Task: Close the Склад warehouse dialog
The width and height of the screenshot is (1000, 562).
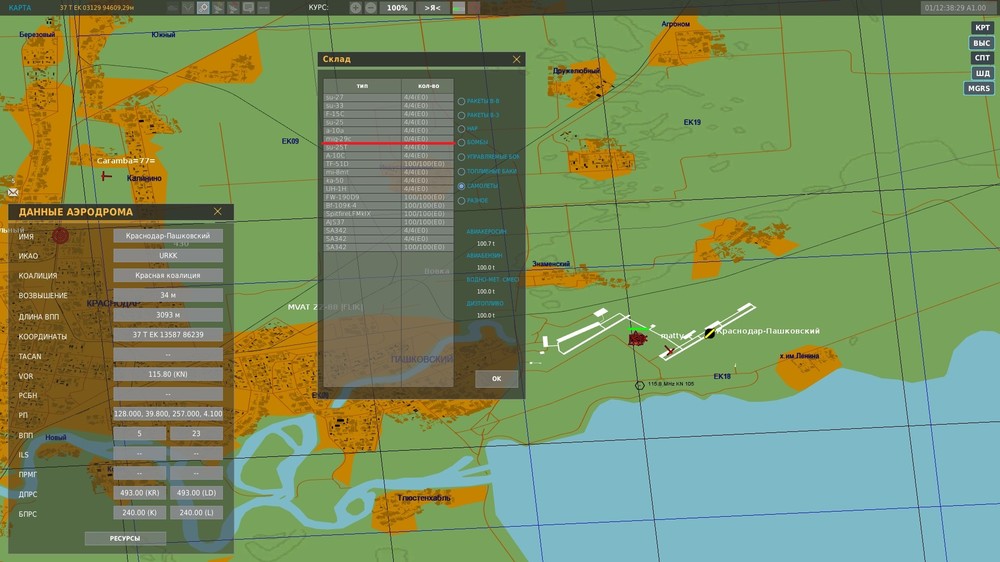Action: [x=516, y=59]
